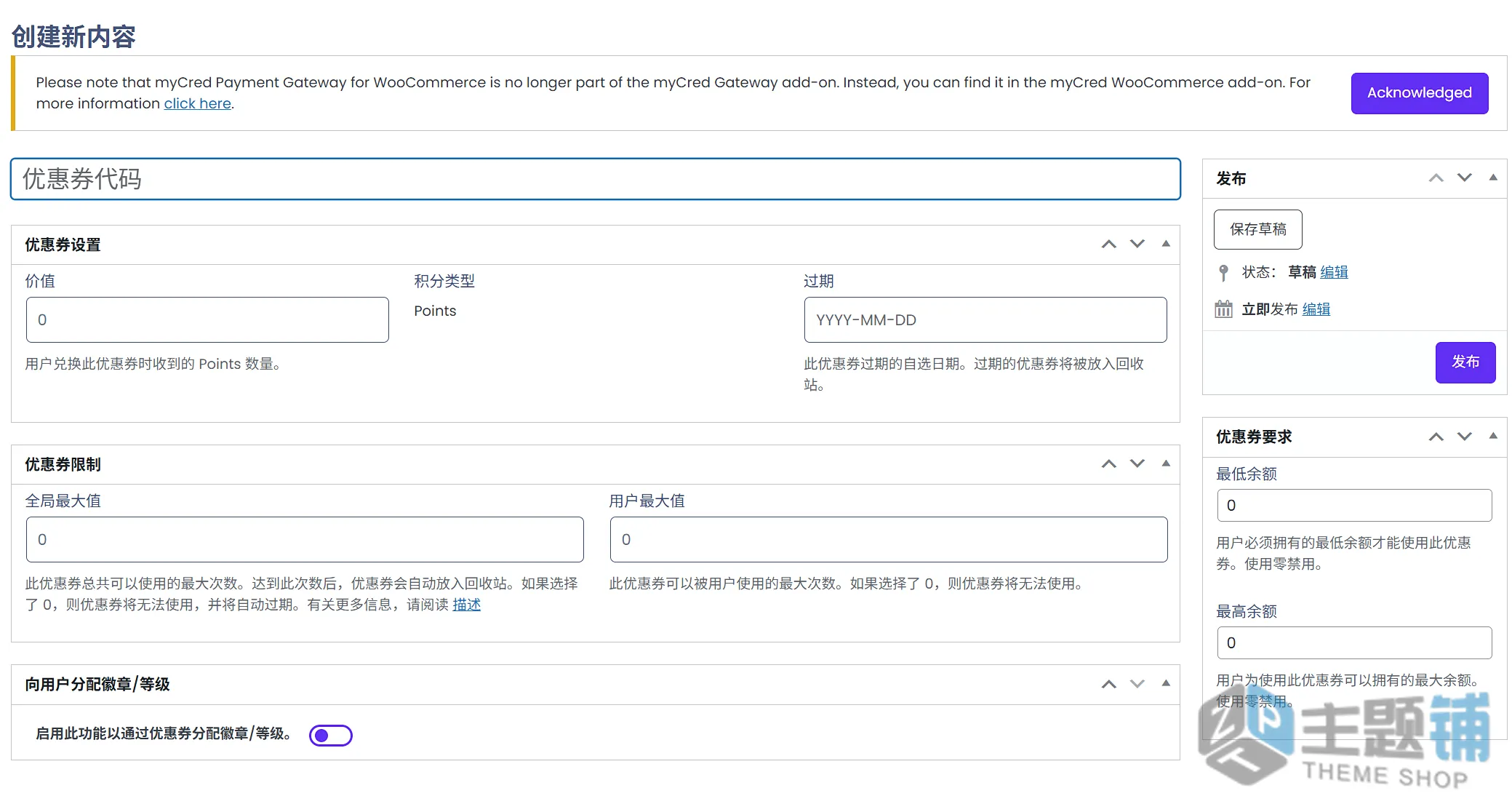Move 优惠券要求 panel down arrow
Image resolution: width=1512 pixels, height=812 pixels.
coord(1465,437)
